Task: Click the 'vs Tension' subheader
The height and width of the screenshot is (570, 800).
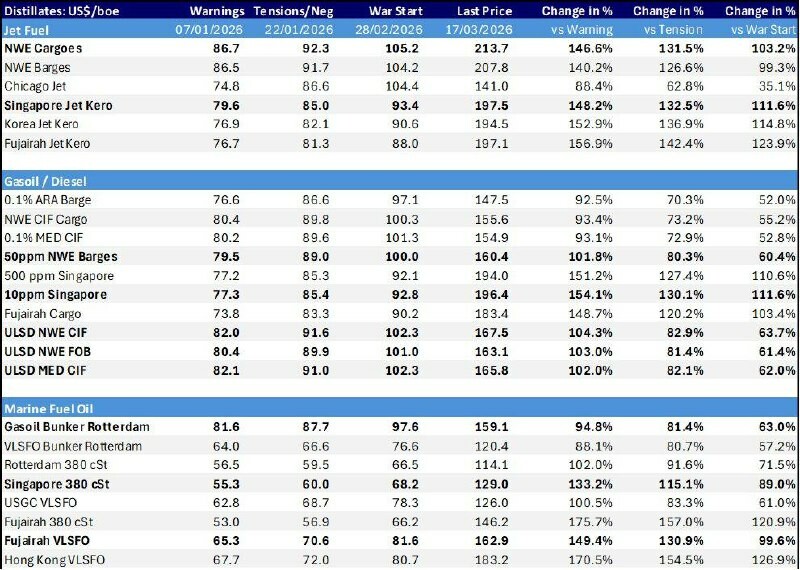Action: point(669,30)
